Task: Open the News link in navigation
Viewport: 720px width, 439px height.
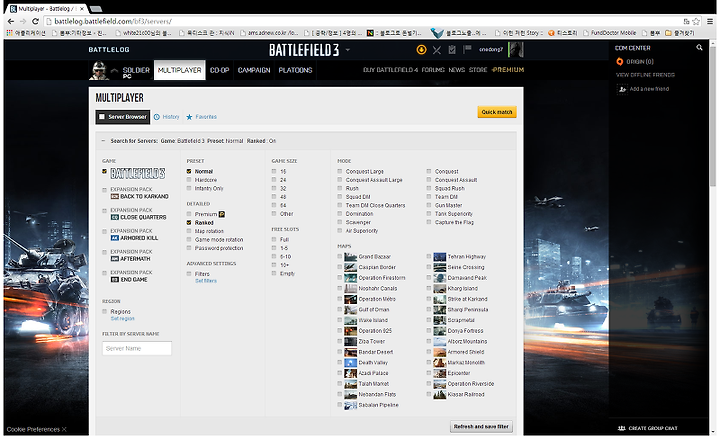Action: click(456, 70)
